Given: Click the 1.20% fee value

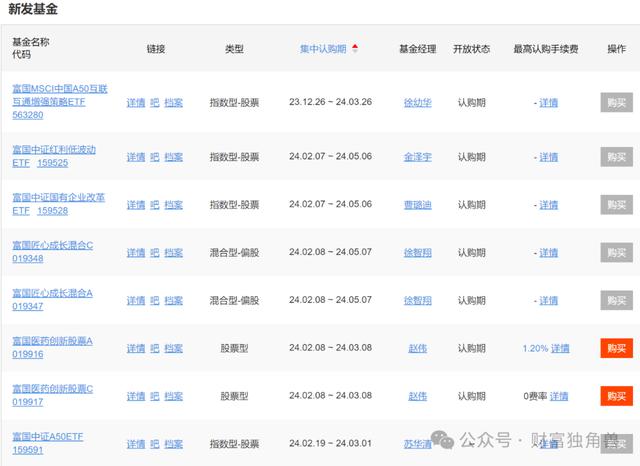Looking at the screenshot, I should tap(535, 348).
